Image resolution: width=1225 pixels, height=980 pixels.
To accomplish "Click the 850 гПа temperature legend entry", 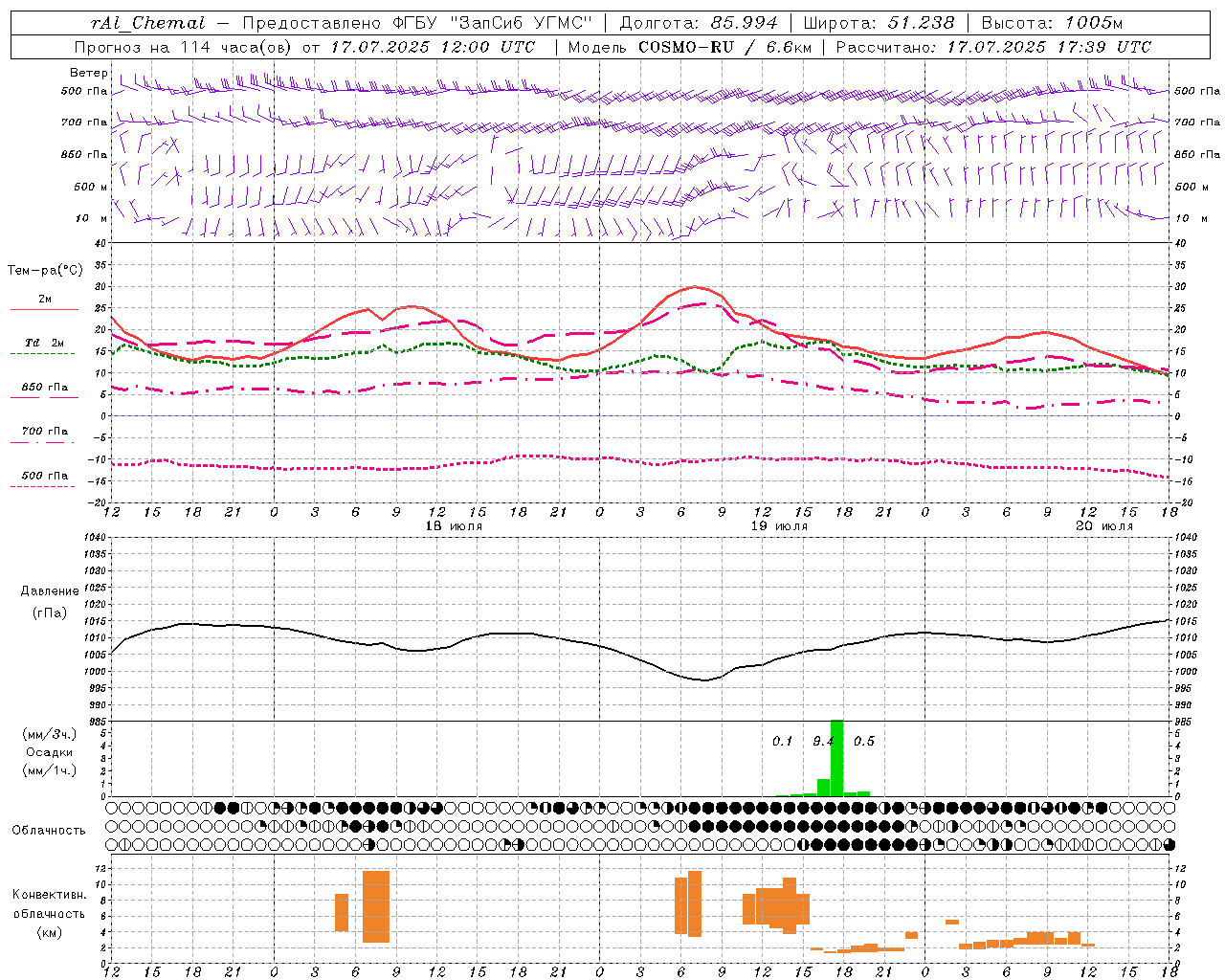I will pyautogui.click(x=44, y=388).
